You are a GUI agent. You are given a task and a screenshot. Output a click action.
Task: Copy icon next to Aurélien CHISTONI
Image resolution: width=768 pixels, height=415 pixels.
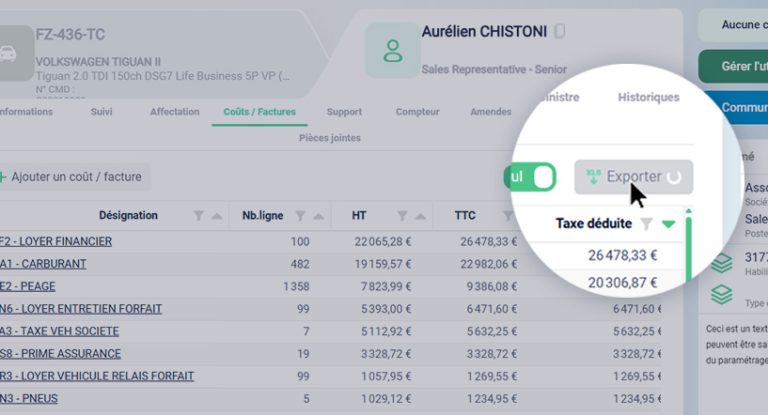[559, 31]
